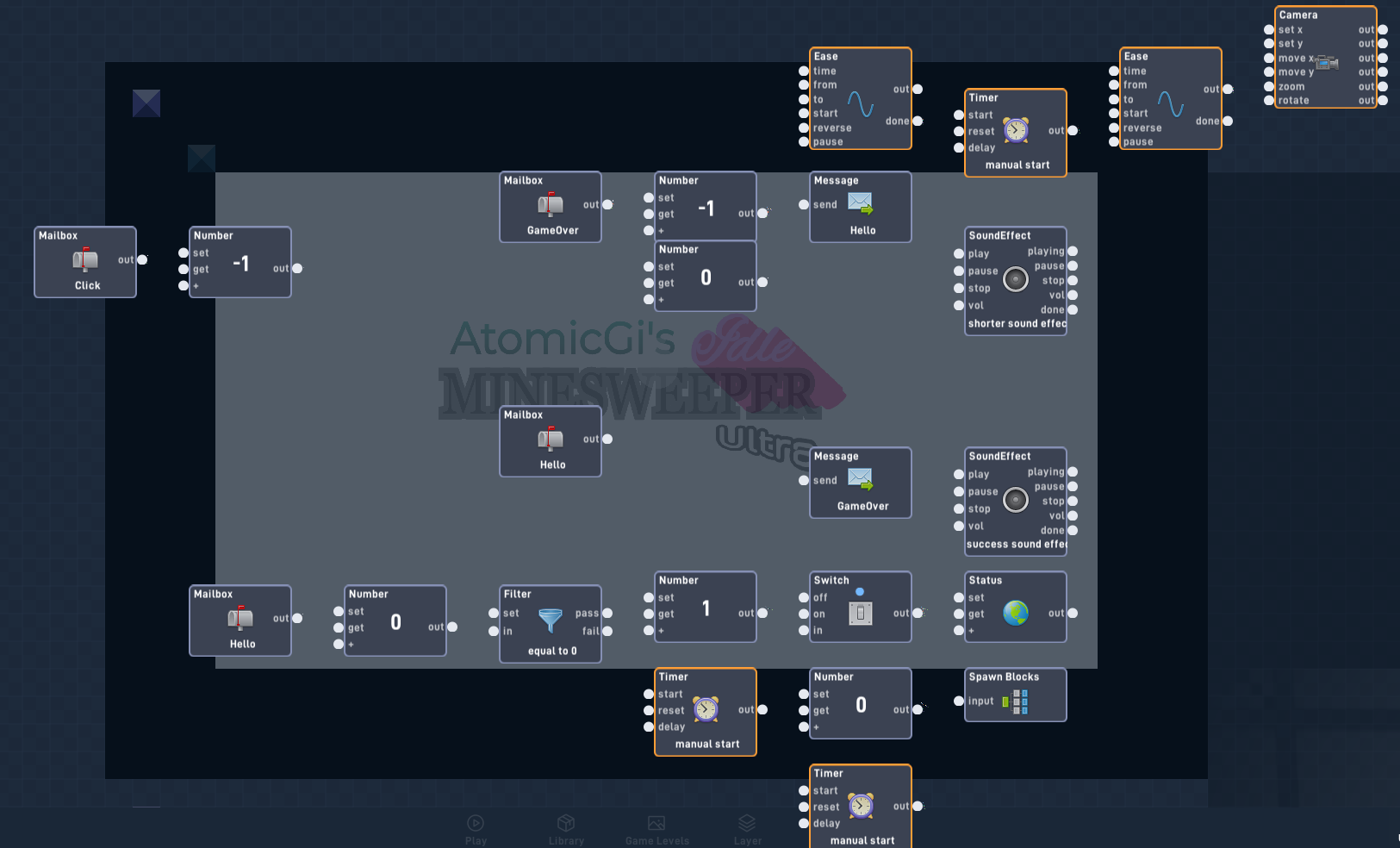
Task: Click the wave icon of the Ease block nearest the Camera
Action: (x=1171, y=105)
